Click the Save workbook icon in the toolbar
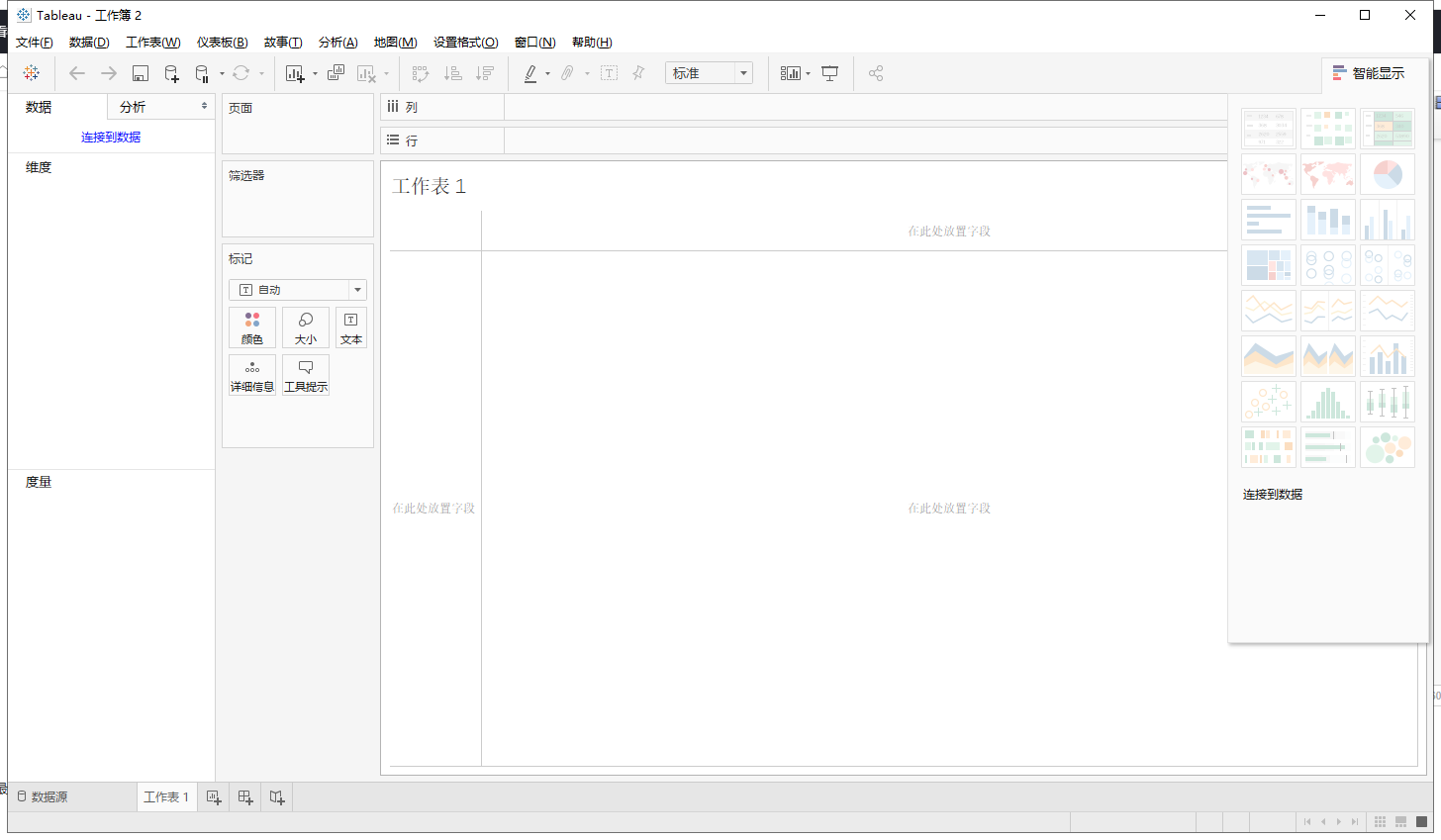Screen dimensions: 1441x840 coord(141,73)
